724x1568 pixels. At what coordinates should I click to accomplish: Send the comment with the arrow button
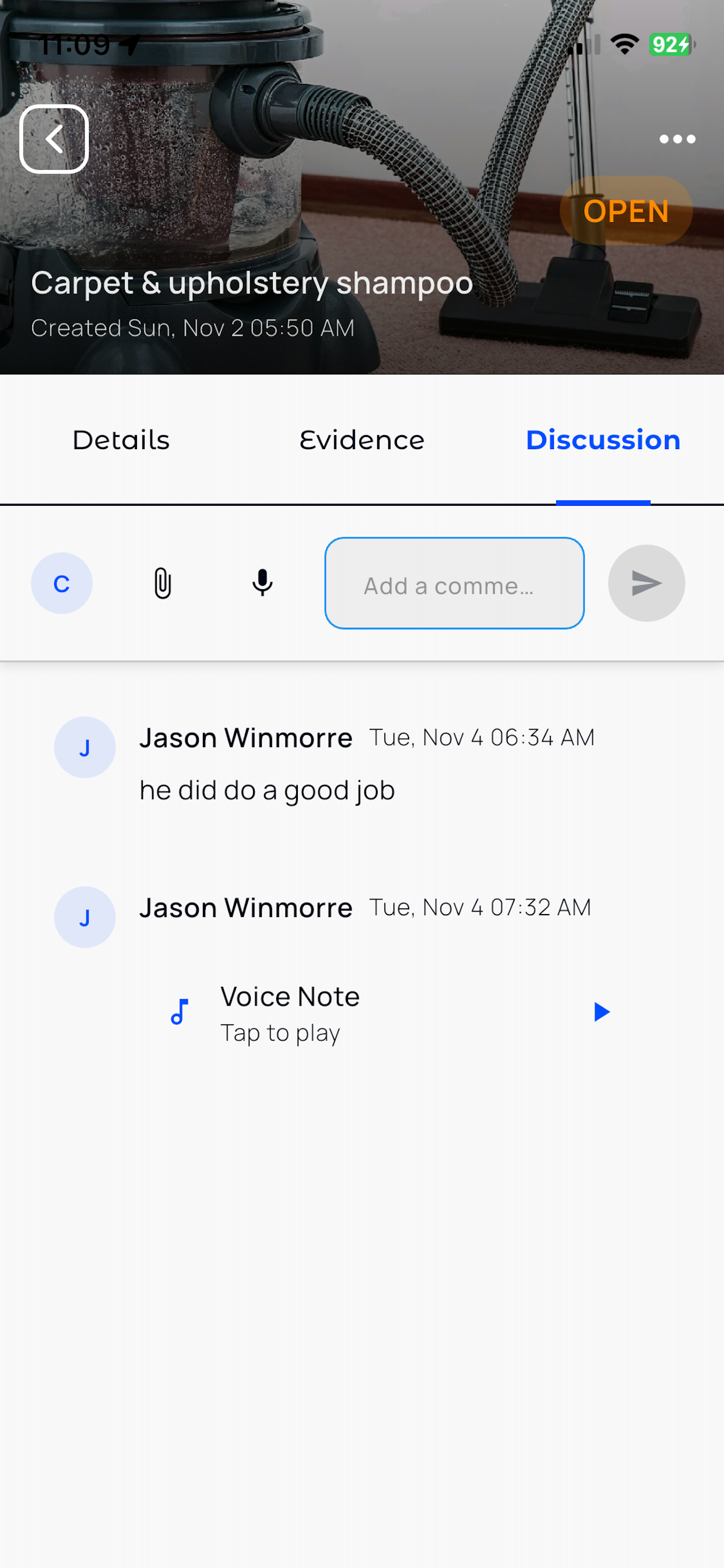646,583
